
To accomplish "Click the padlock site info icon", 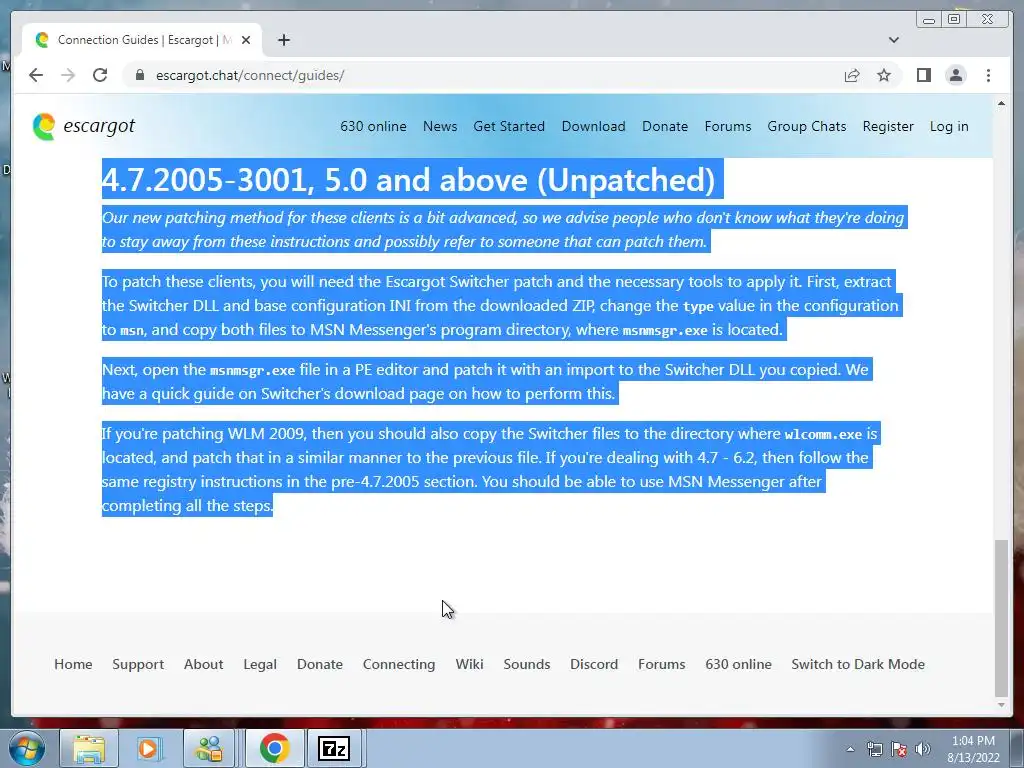I will (x=139, y=75).
